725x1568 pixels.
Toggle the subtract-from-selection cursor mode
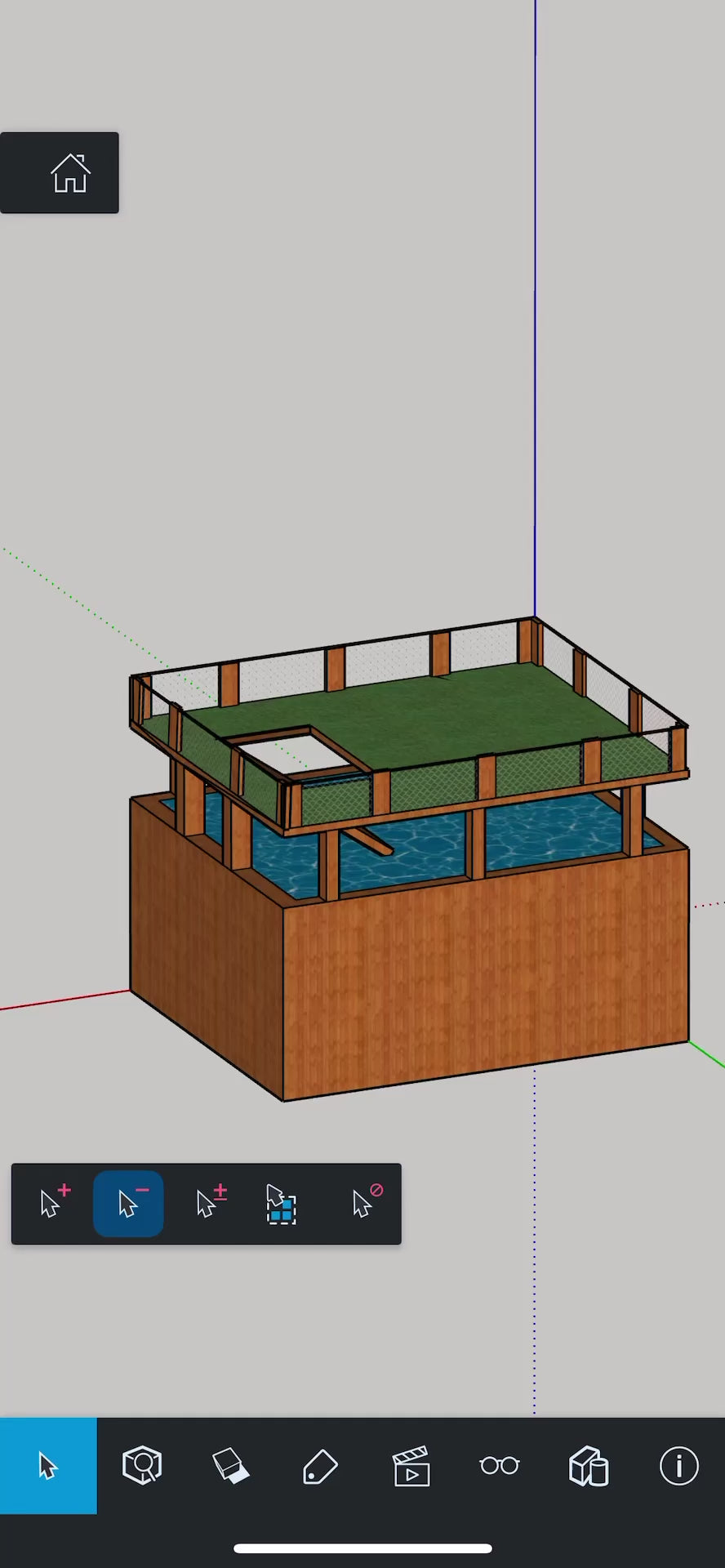pos(129,1203)
